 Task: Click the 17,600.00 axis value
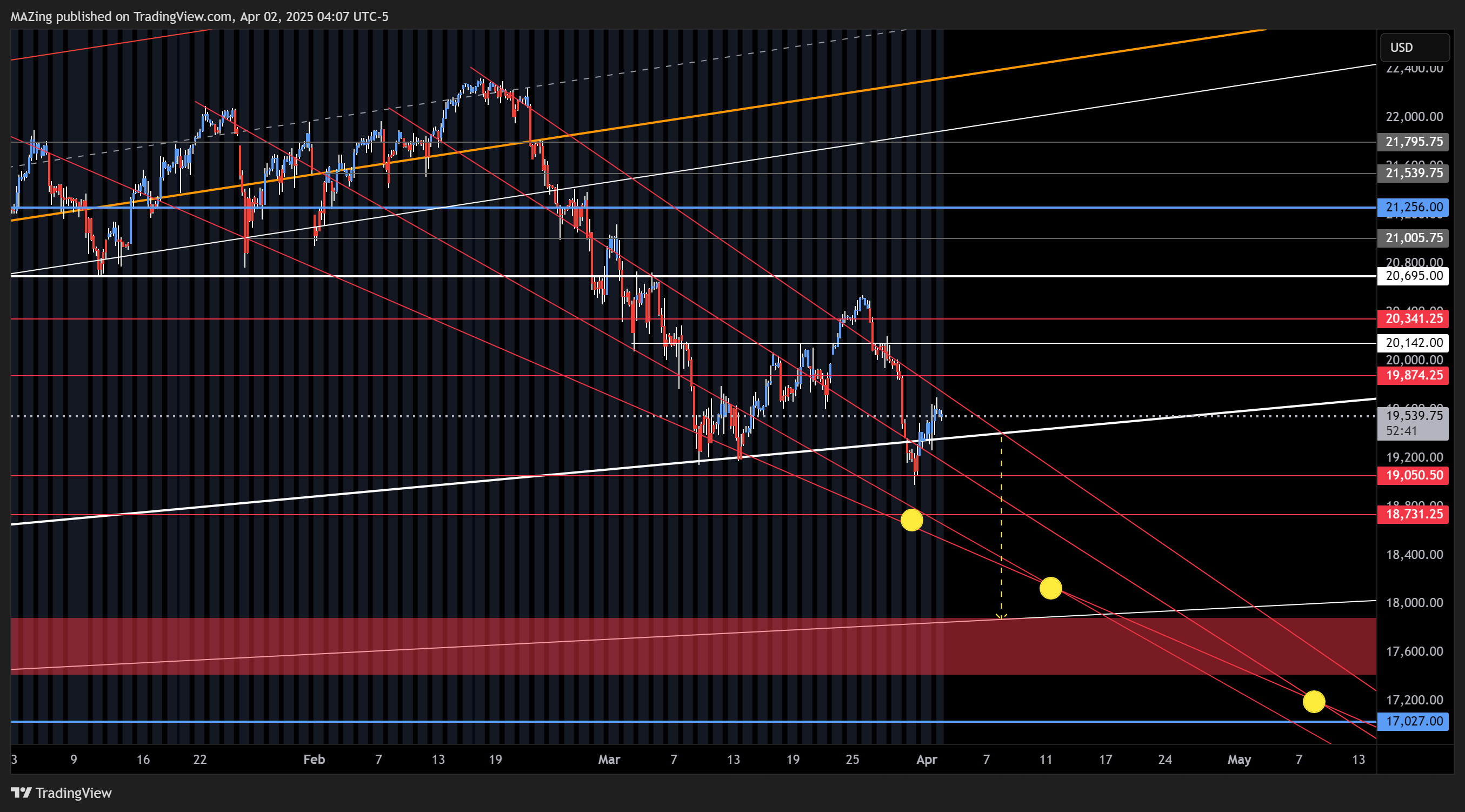tap(1414, 651)
